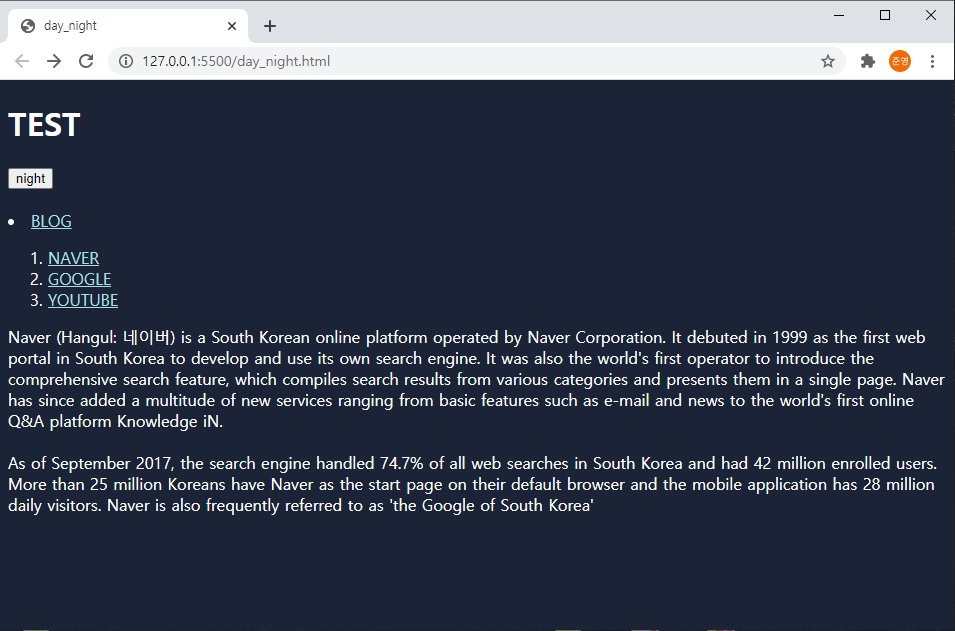Open the GOOGLE link
The height and width of the screenshot is (631, 955).
(80, 279)
